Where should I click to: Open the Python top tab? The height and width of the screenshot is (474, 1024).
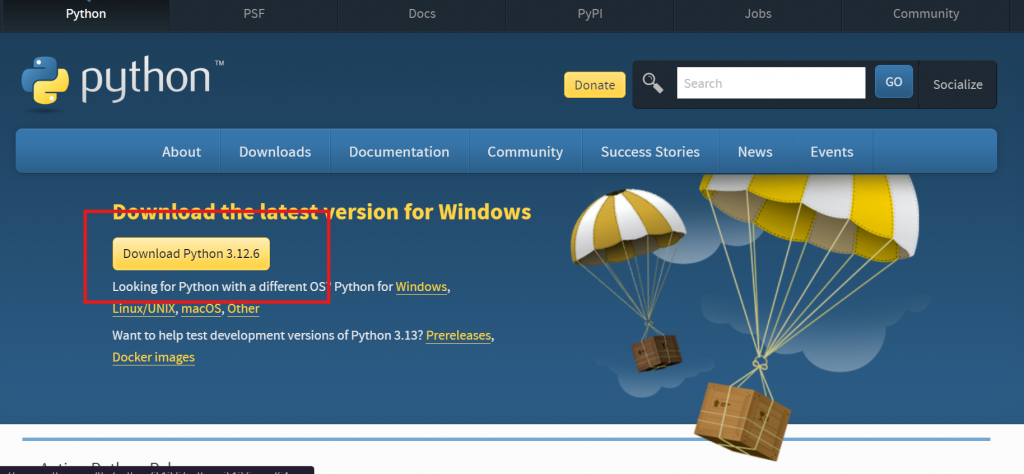tap(86, 14)
